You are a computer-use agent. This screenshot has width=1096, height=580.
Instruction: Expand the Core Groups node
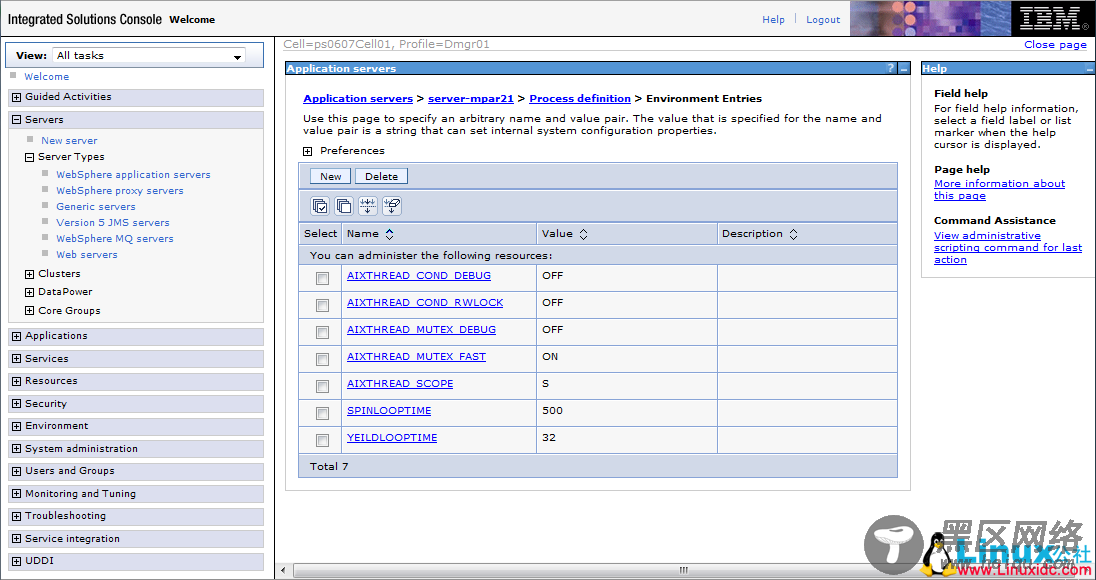tap(29, 311)
